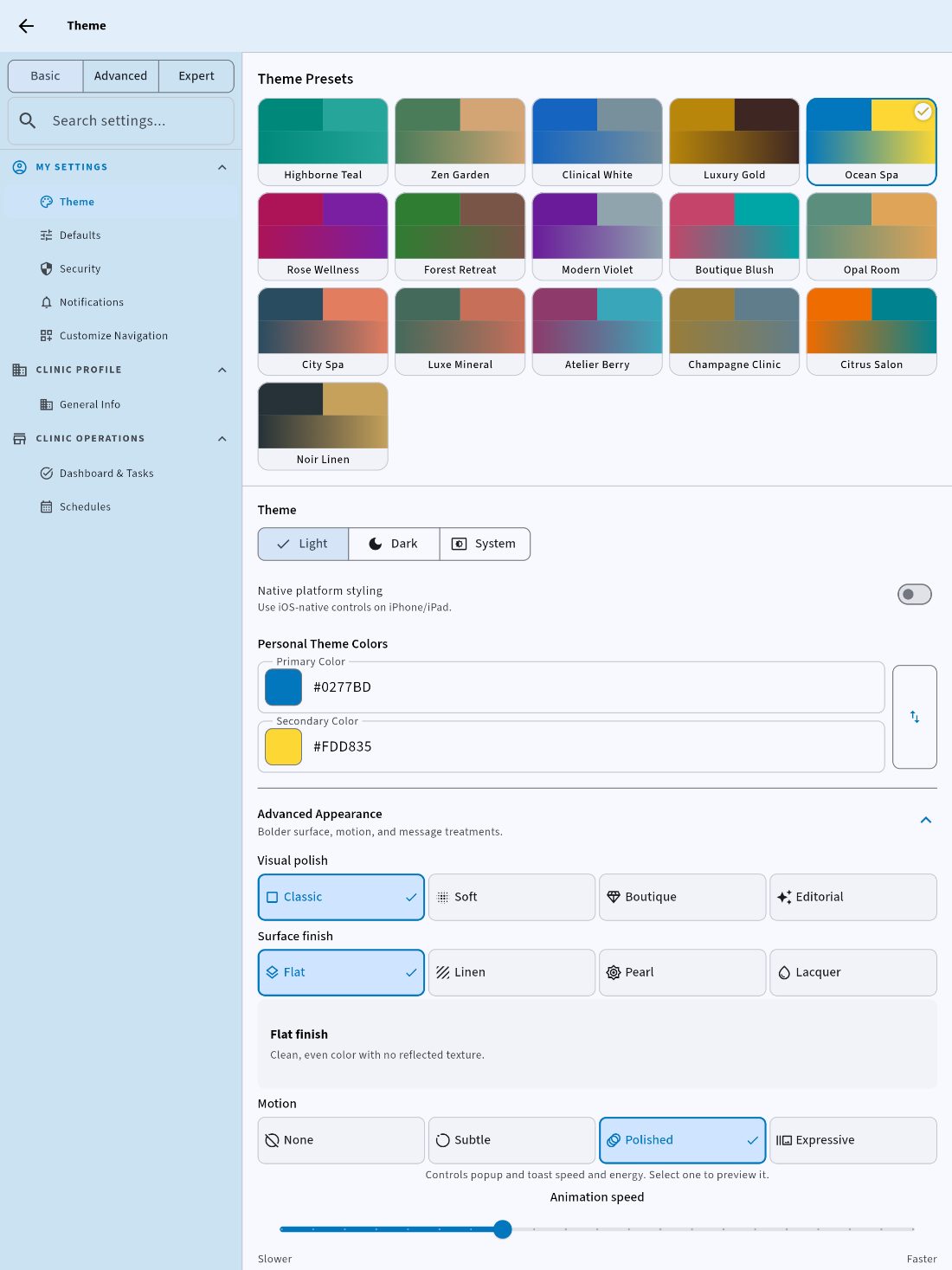Select the Noir Linen preset
952x1270 pixels.
[323, 427]
